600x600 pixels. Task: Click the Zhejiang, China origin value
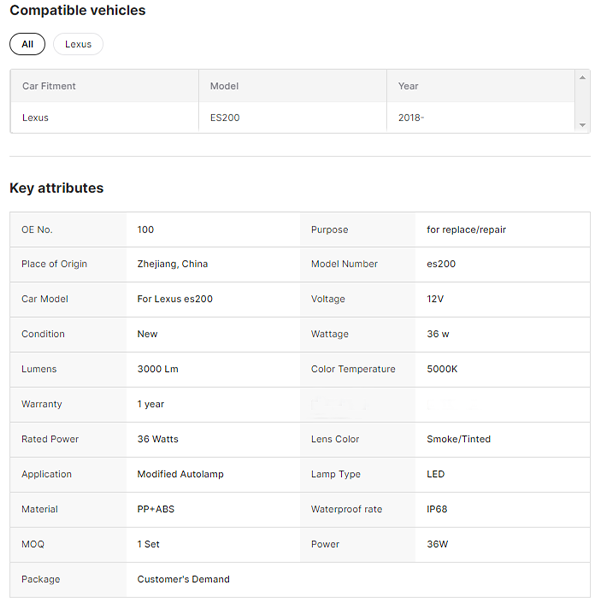tap(172, 264)
